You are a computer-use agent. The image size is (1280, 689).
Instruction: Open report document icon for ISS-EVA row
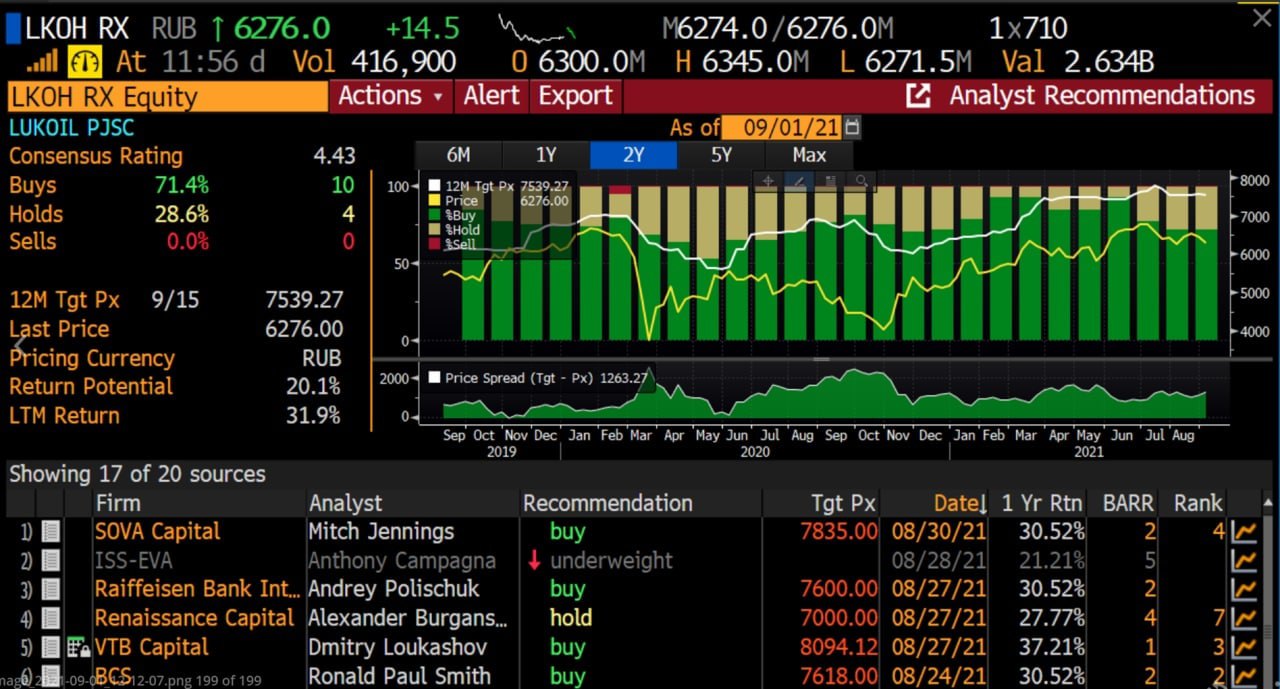[51, 561]
